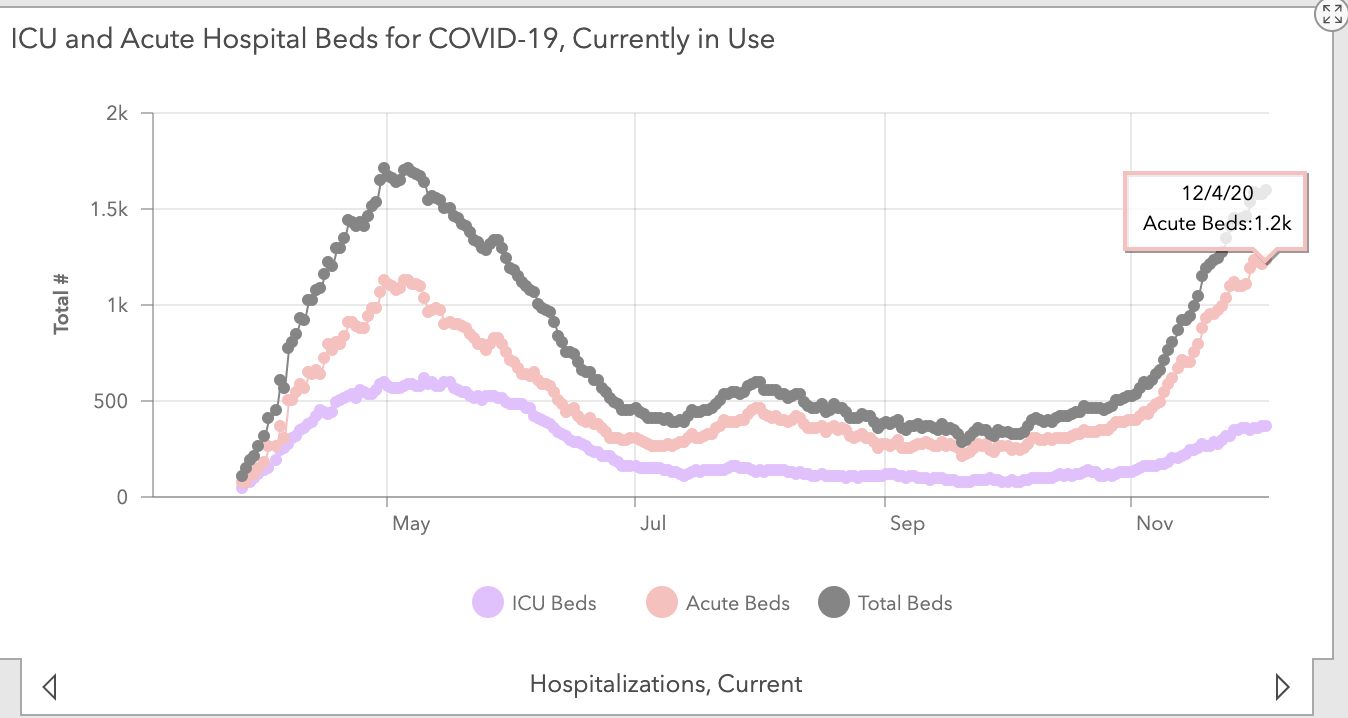Select the Hospitalizations, Current tab title
Viewport: 1348px width, 718px height.
(x=666, y=684)
